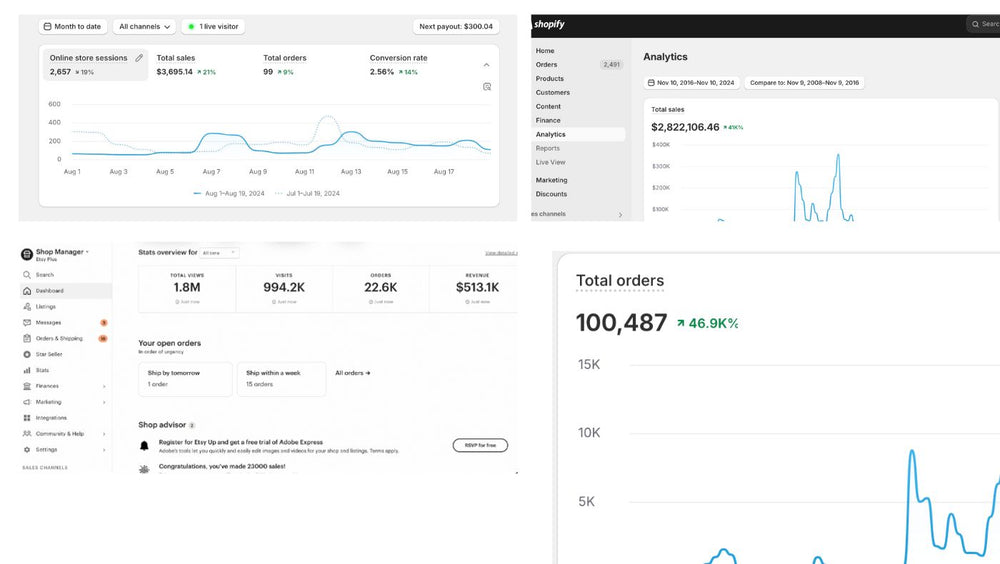
Task: Click the report view icon above the sessions chart
Action: [487, 87]
